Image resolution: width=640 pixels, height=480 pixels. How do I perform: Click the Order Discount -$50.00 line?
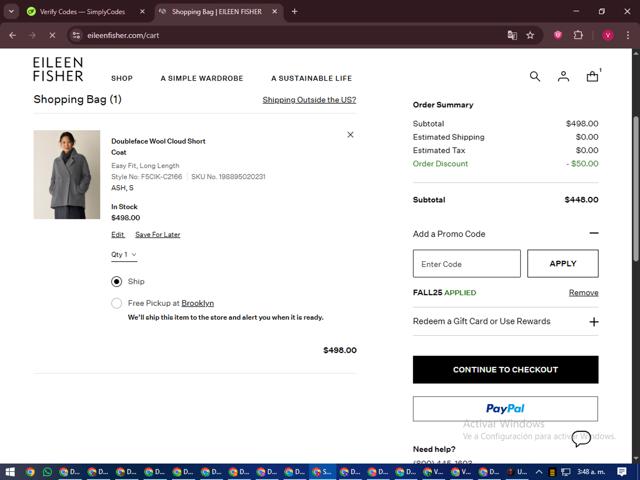[505, 164]
